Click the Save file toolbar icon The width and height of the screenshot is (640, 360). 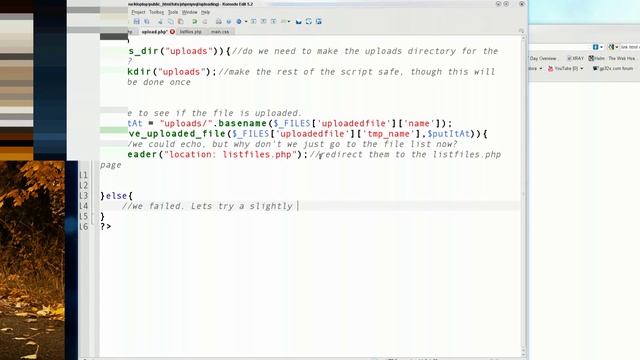[x=137, y=21]
